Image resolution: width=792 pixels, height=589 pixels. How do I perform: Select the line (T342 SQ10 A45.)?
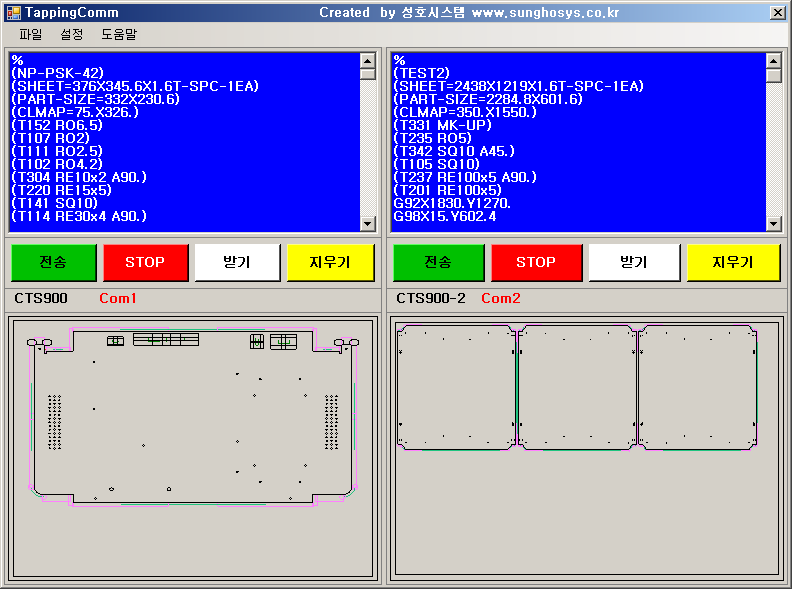(x=454, y=151)
